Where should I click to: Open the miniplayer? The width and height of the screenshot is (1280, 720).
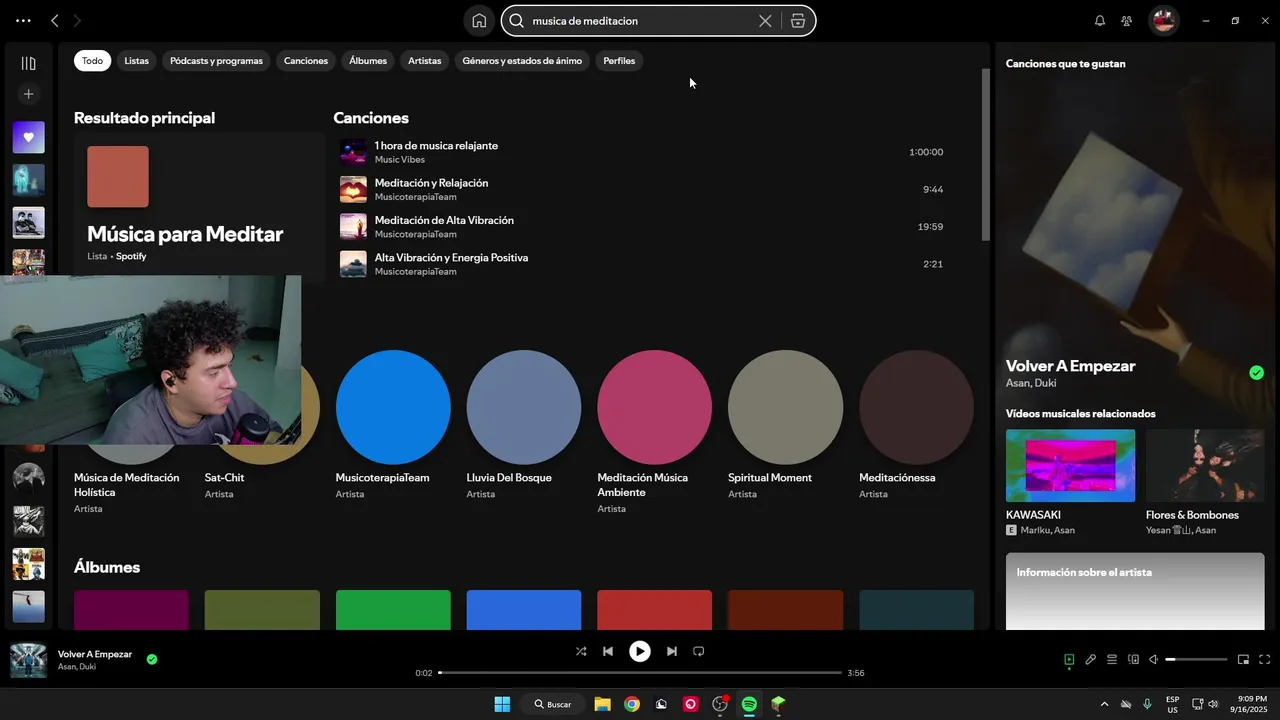(1244, 659)
